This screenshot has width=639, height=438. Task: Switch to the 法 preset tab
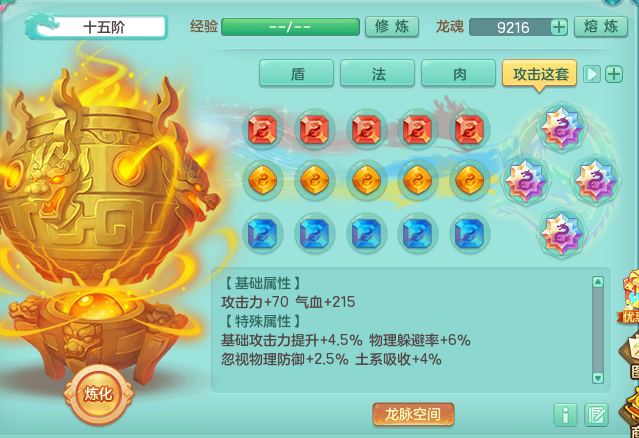377,73
